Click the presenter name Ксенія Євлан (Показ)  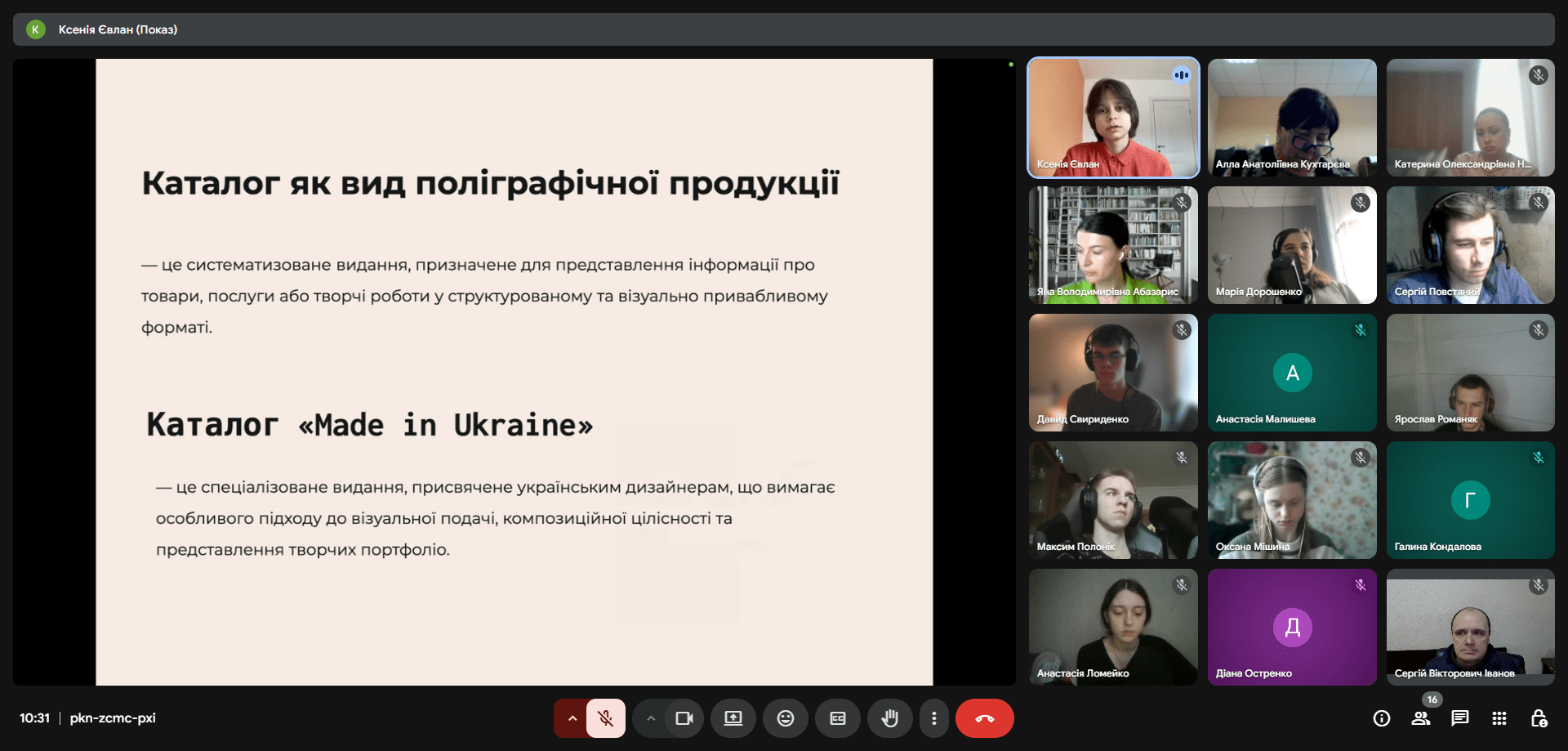pyautogui.click(x=118, y=29)
